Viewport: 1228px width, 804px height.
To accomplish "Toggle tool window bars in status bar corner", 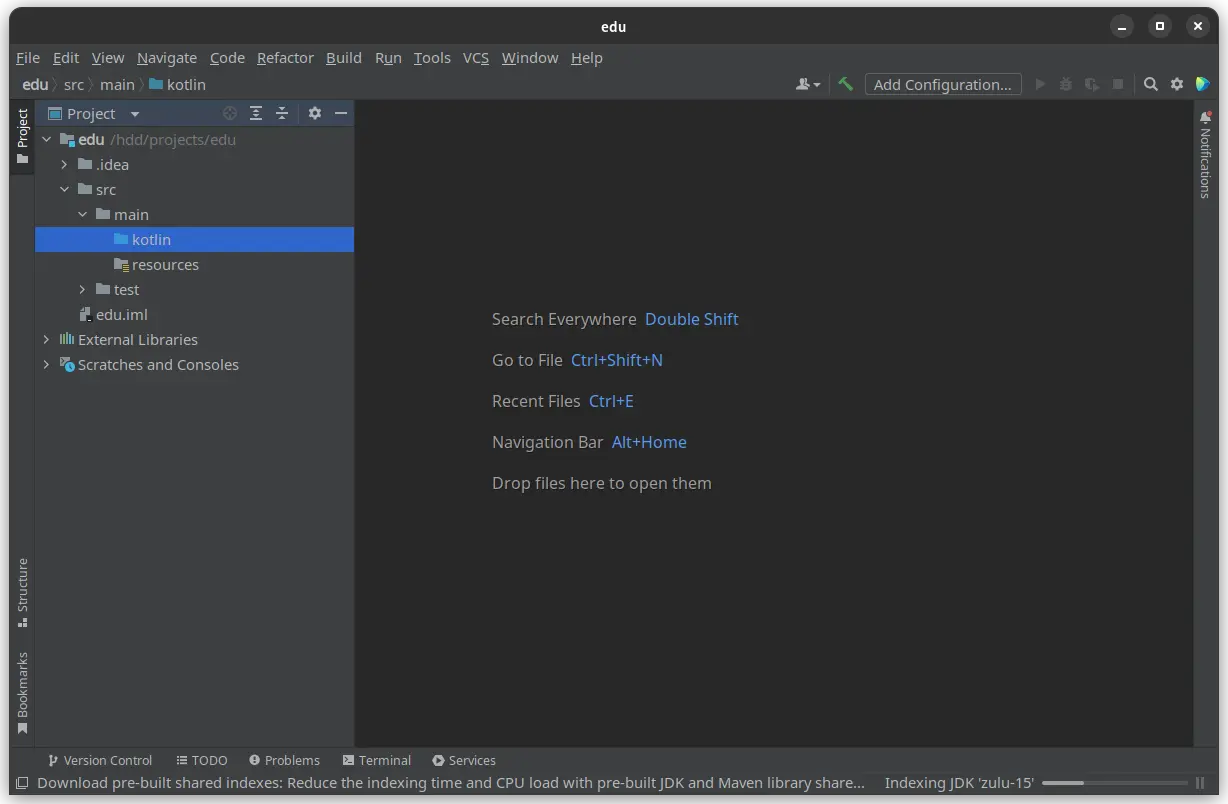I will point(22,783).
